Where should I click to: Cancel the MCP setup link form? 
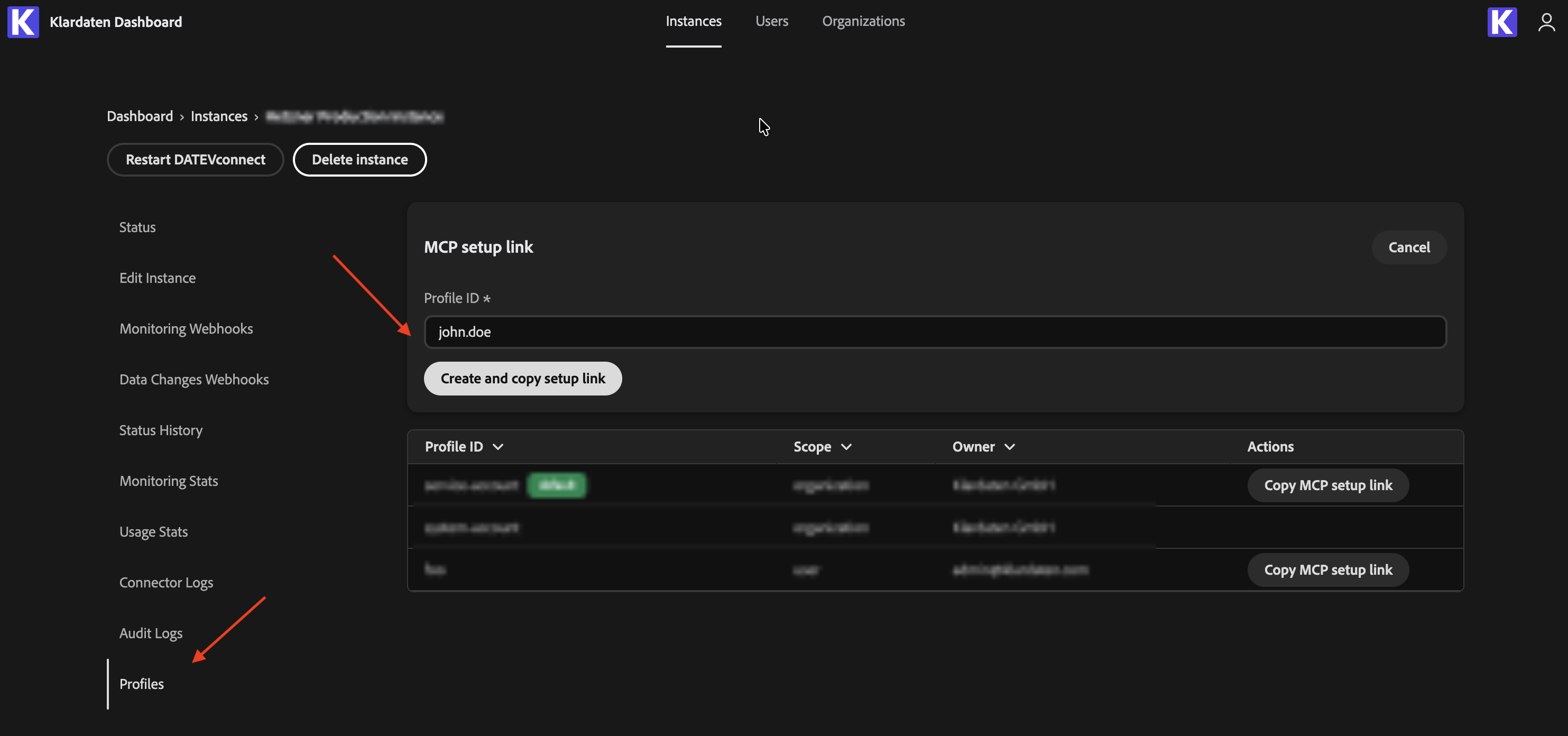1408,247
